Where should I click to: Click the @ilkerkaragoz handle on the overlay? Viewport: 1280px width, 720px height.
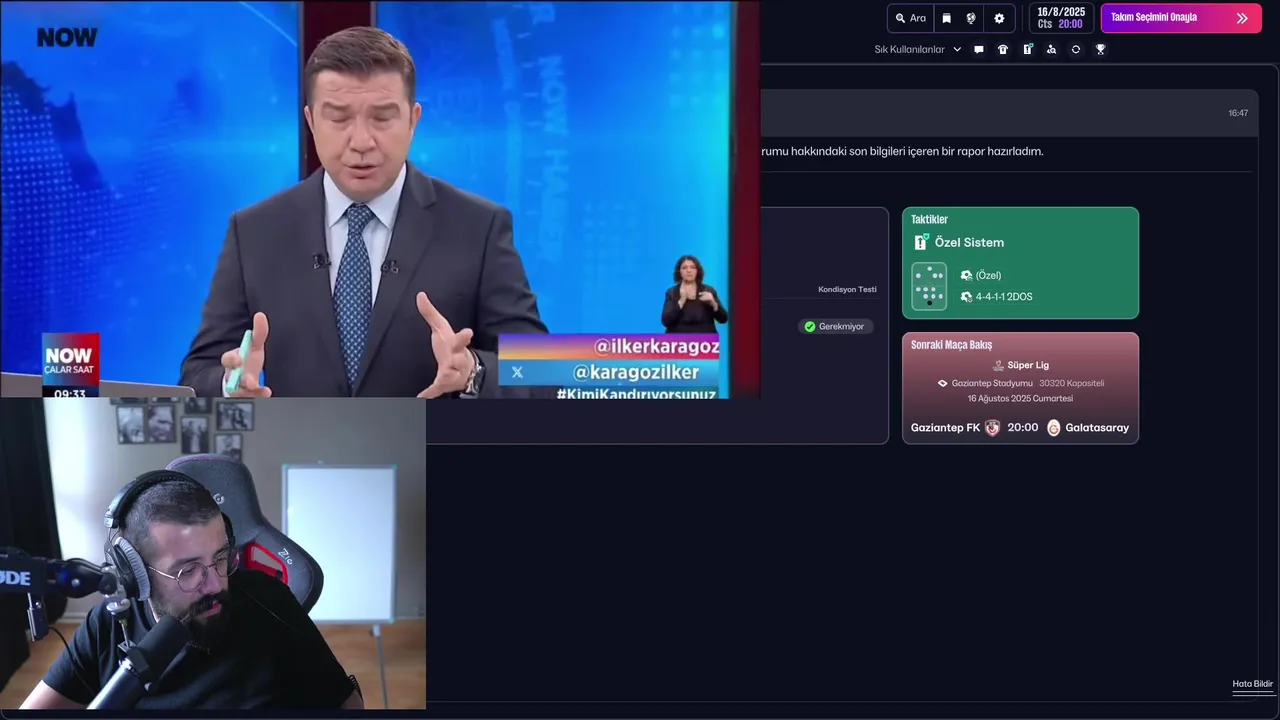[x=657, y=346]
